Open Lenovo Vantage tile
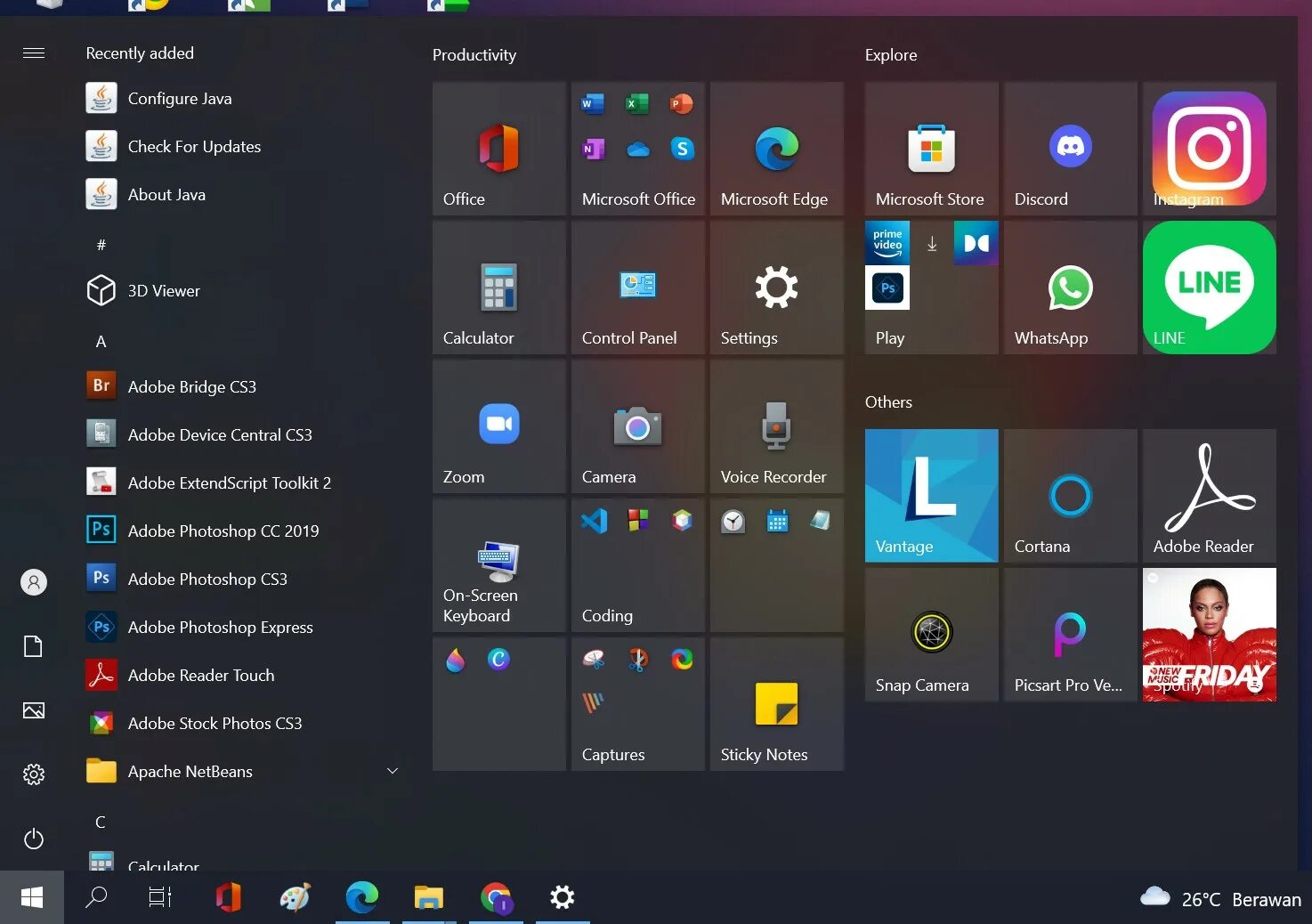 pyautogui.click(x=932, y=496)
